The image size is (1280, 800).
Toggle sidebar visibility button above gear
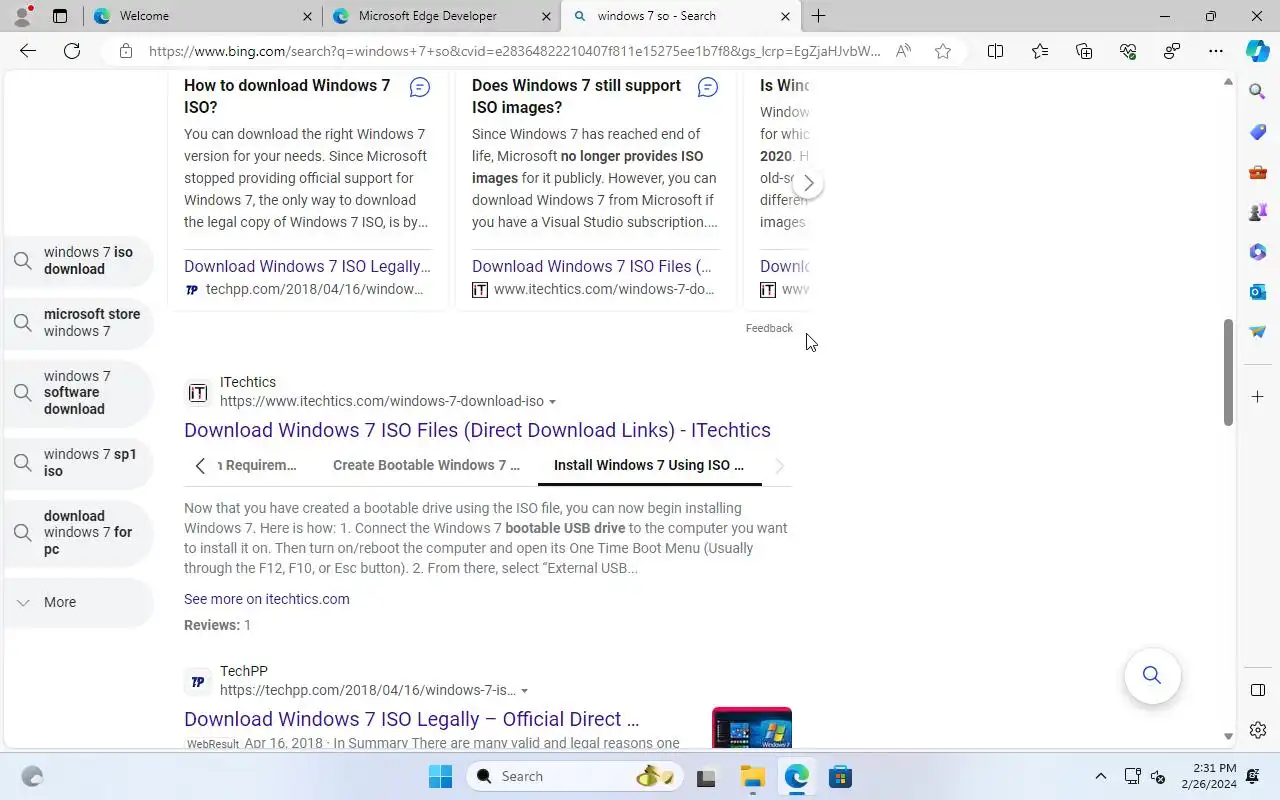tap(1258, 690)
